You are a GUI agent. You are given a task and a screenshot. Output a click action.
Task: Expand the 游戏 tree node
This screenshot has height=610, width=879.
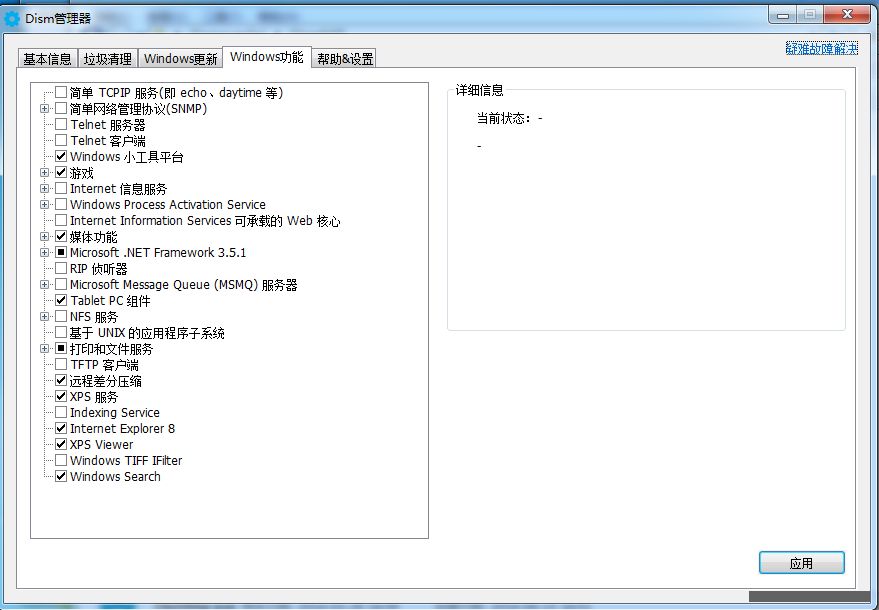point(44,172)
